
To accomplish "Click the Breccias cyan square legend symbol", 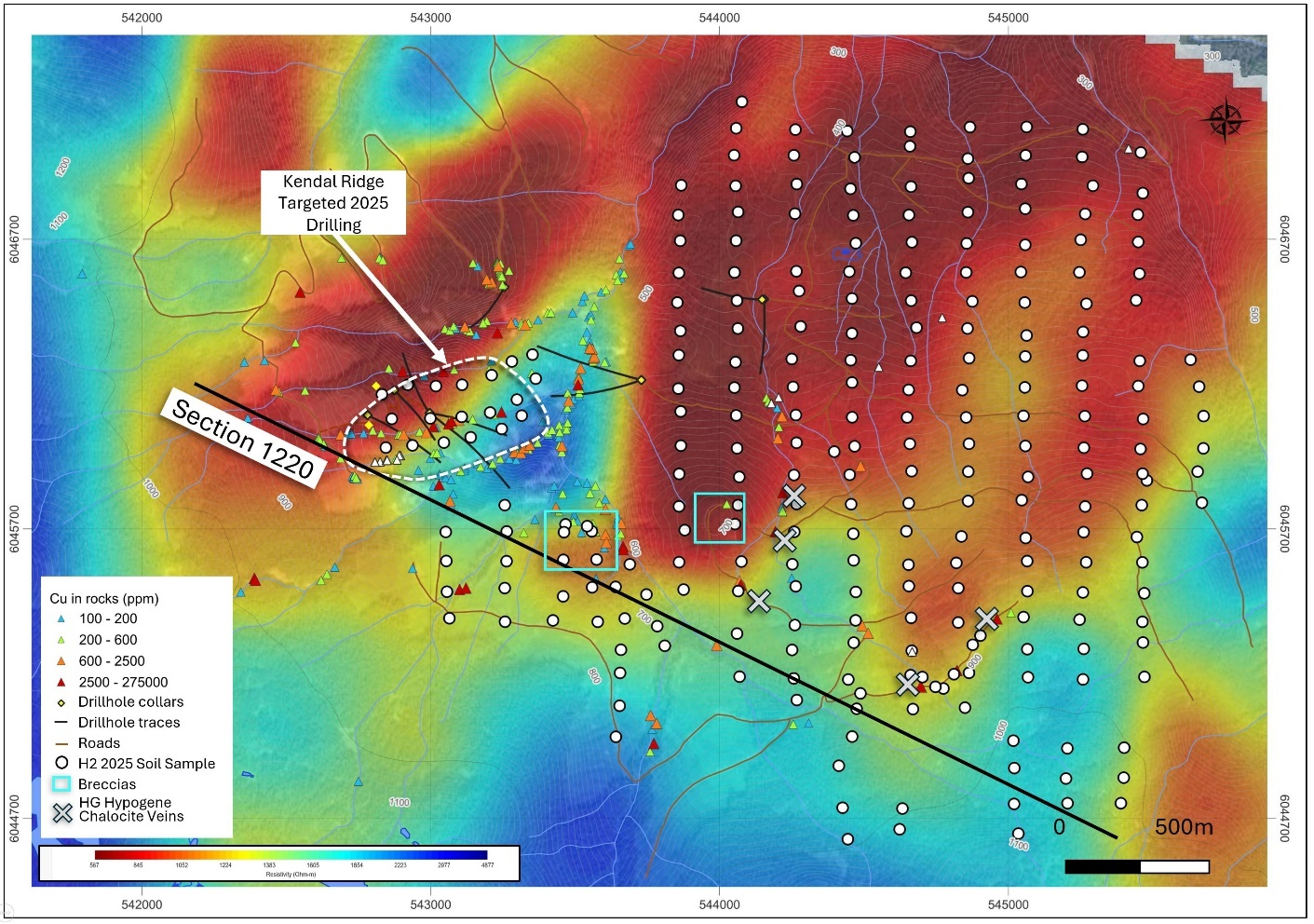I will click(x=61, y=784).
